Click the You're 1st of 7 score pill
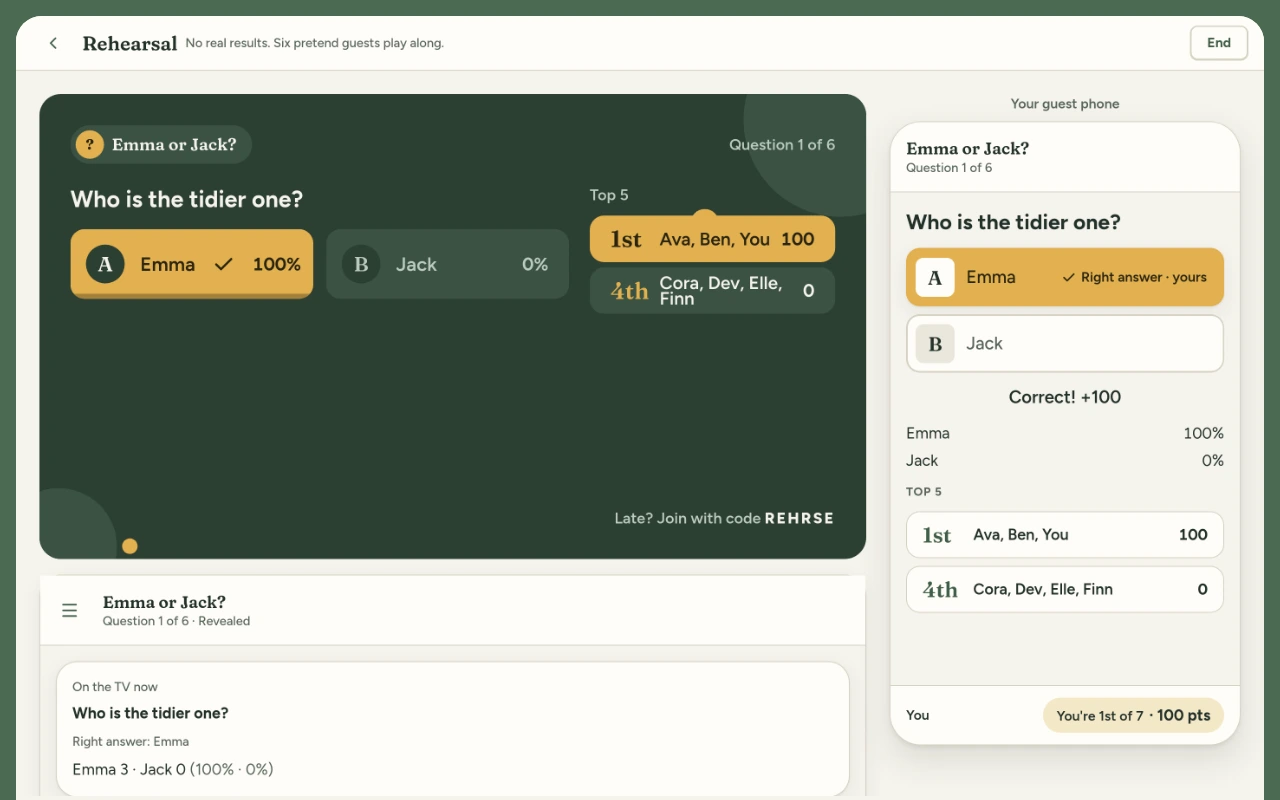The width and height of the screenshot is (1280, 800). (x=1133, y=715)
